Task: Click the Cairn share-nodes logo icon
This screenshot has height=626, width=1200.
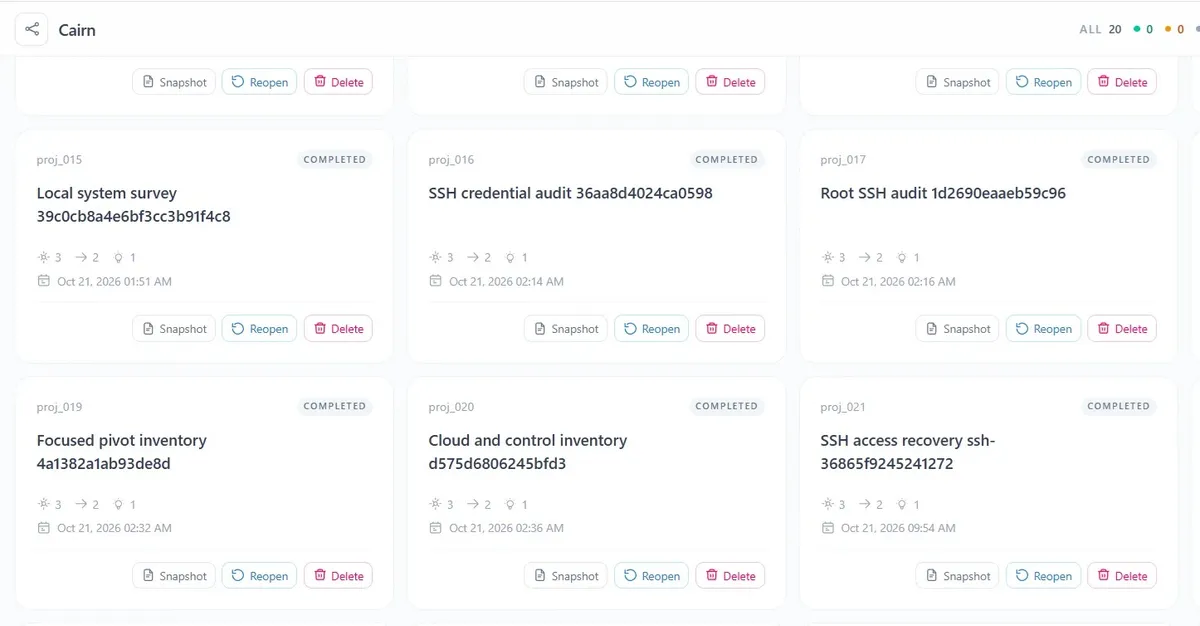Action: click(32, 30)
